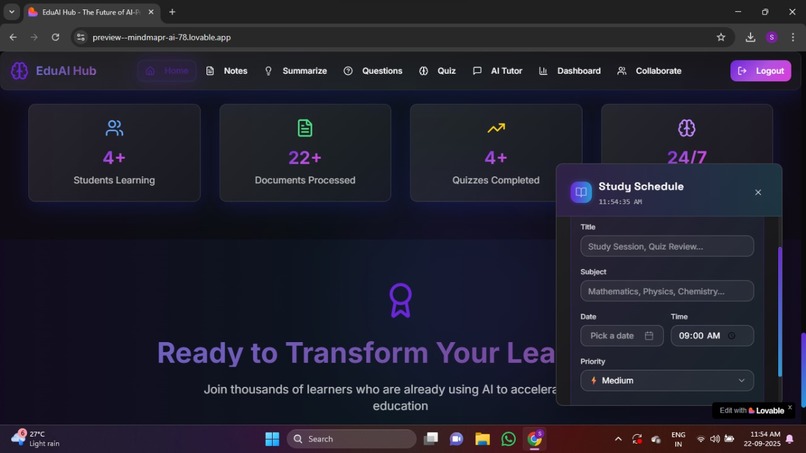The height and width of the screenshot is (453, 806).
Task: Open site information icon in address bar
Action: pos(81,37)
